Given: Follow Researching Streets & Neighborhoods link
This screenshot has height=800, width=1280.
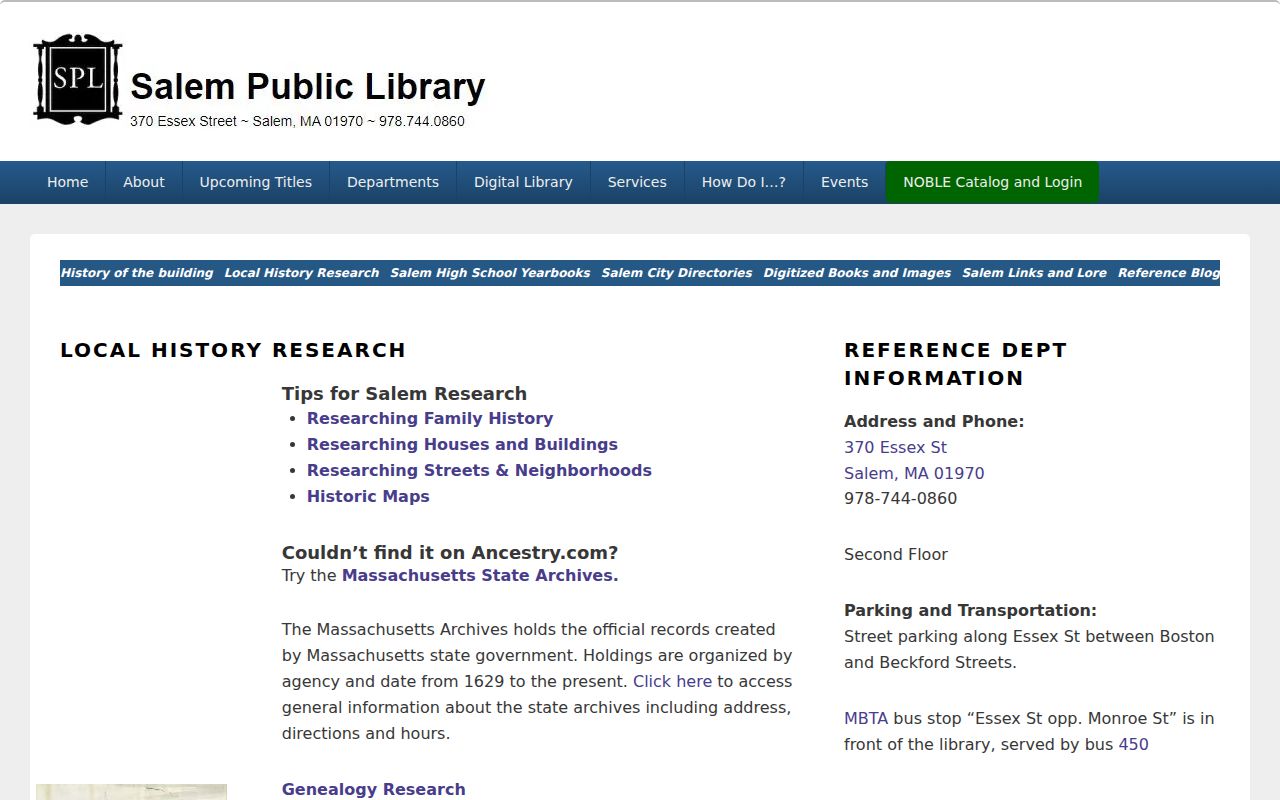Looking at the screenshot, I should [479, 470].
